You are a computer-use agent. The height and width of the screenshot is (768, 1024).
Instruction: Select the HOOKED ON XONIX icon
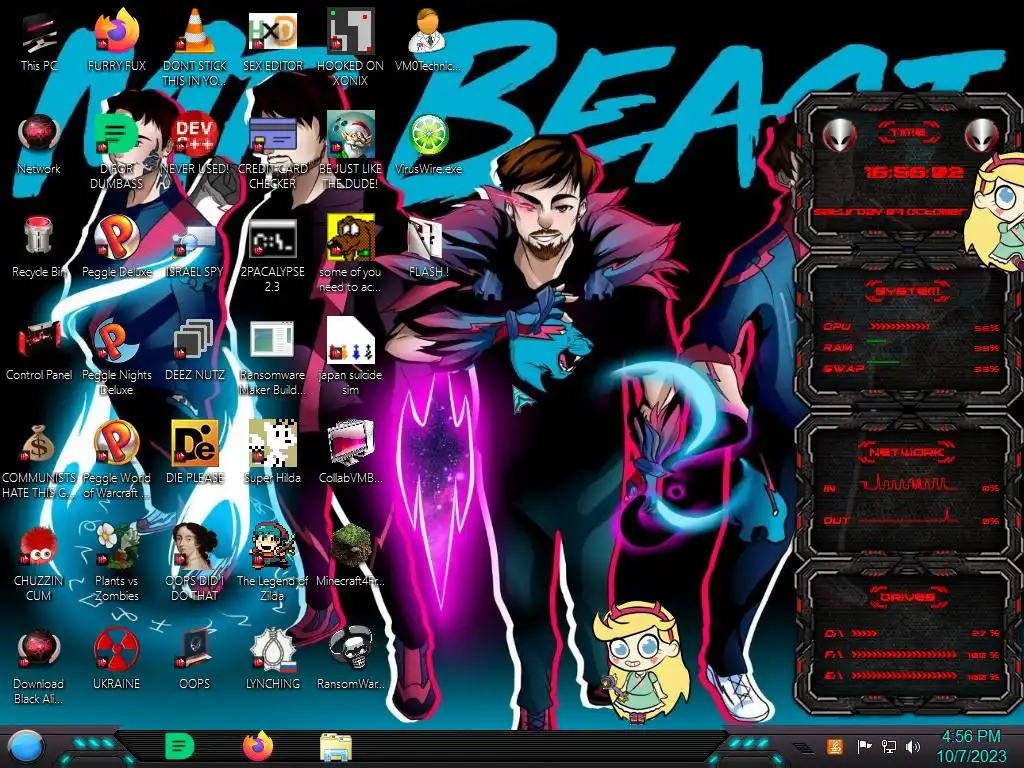(x=350, y=31)
